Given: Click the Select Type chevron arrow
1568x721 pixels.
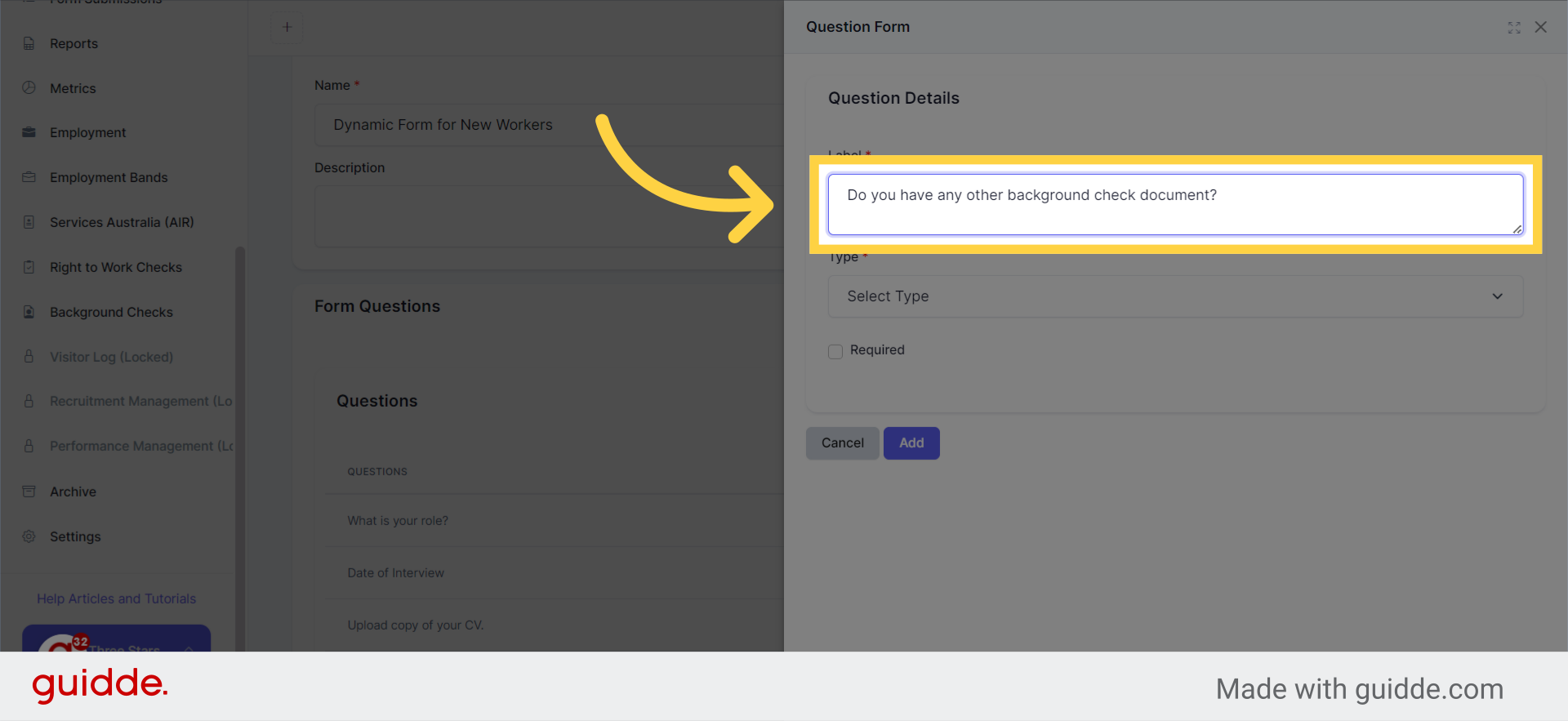Looking at the screenshot, I should click(1498, 296).
